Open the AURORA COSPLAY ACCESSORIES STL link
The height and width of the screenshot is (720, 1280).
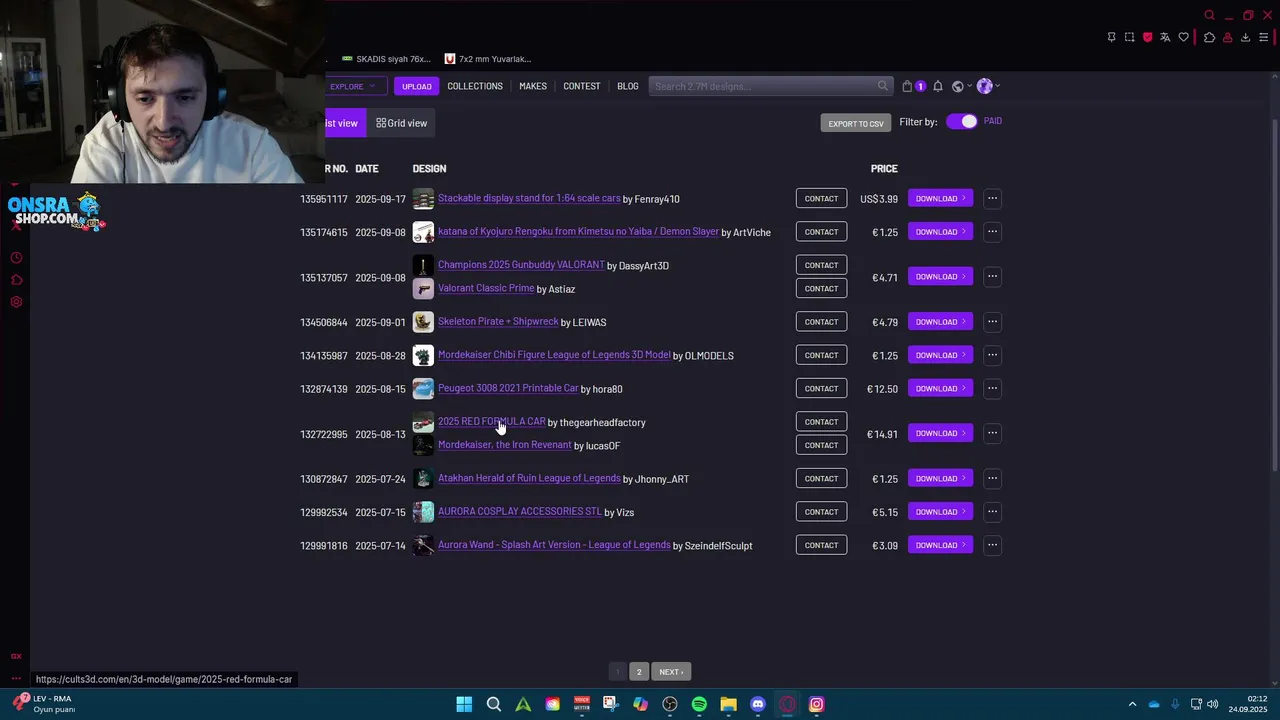pos(520,511)
